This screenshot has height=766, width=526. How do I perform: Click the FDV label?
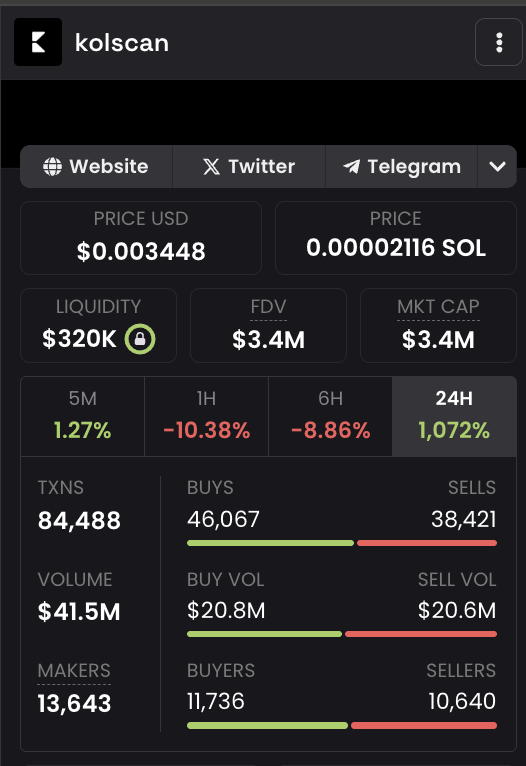pyautogui.click(x=268, y=307)
